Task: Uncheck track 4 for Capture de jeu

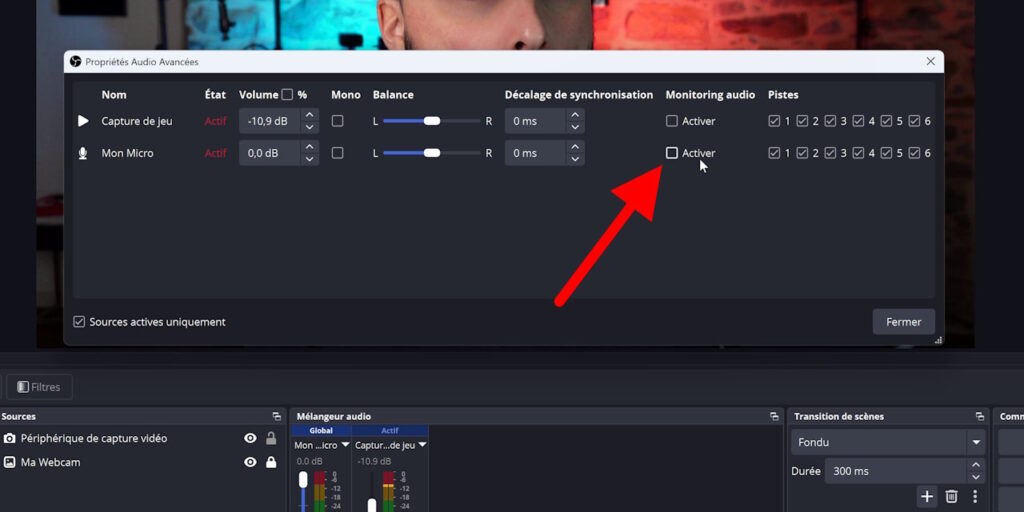Action: point(858,121)
